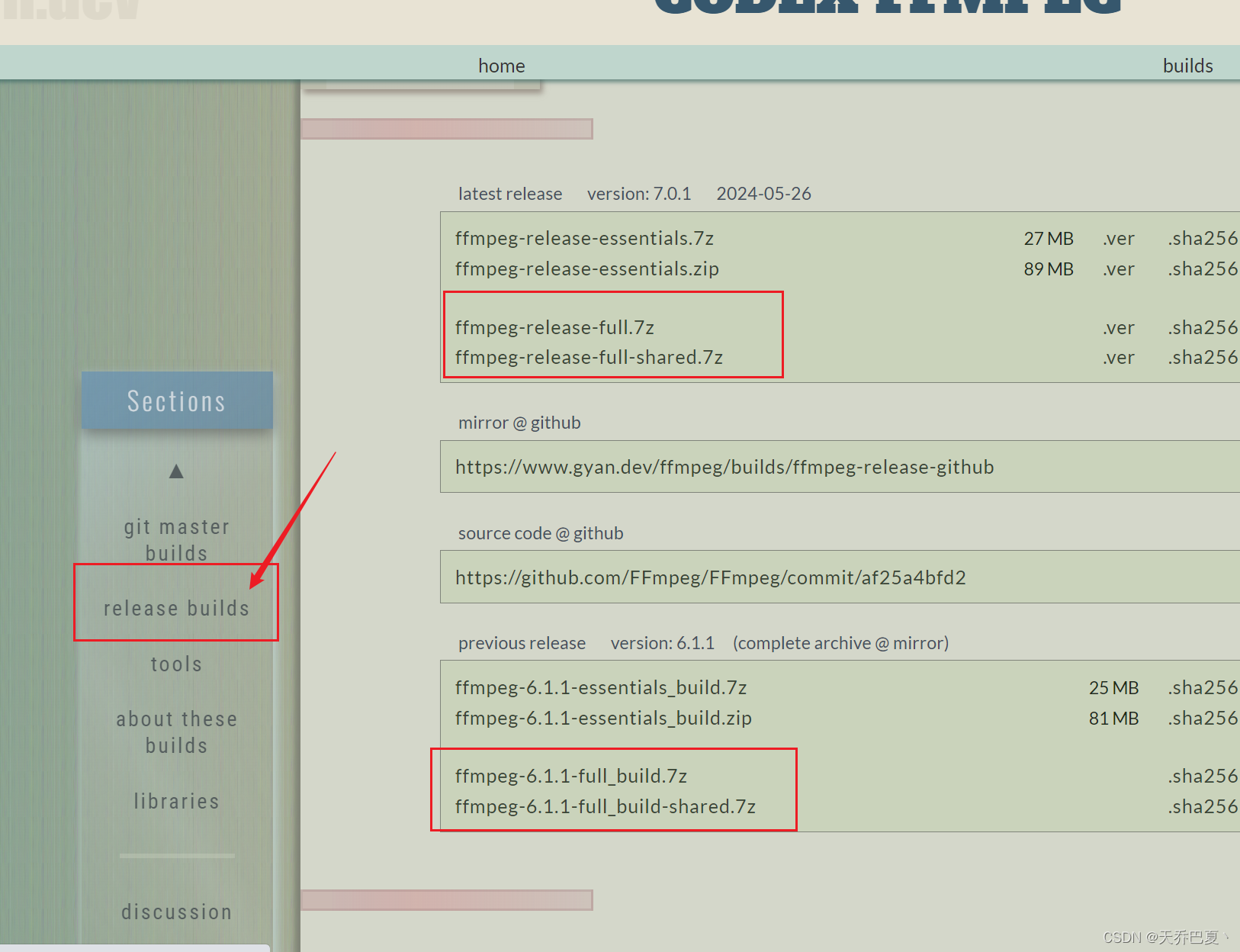
Task: Download ffmpeg-6.1.1-essentials_build.zip
Action: pos(603,719)
